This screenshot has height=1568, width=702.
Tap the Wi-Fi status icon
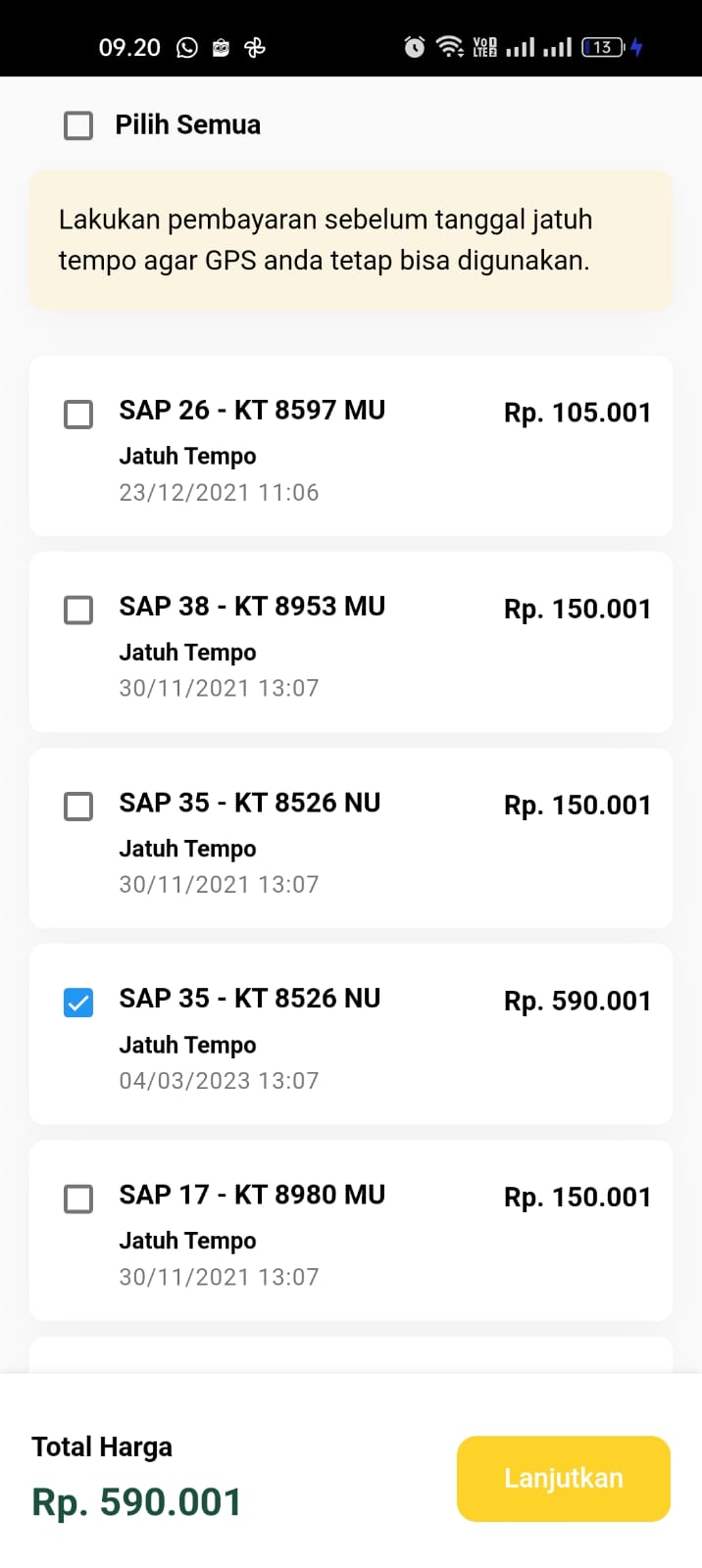click(x=450, y=47)
